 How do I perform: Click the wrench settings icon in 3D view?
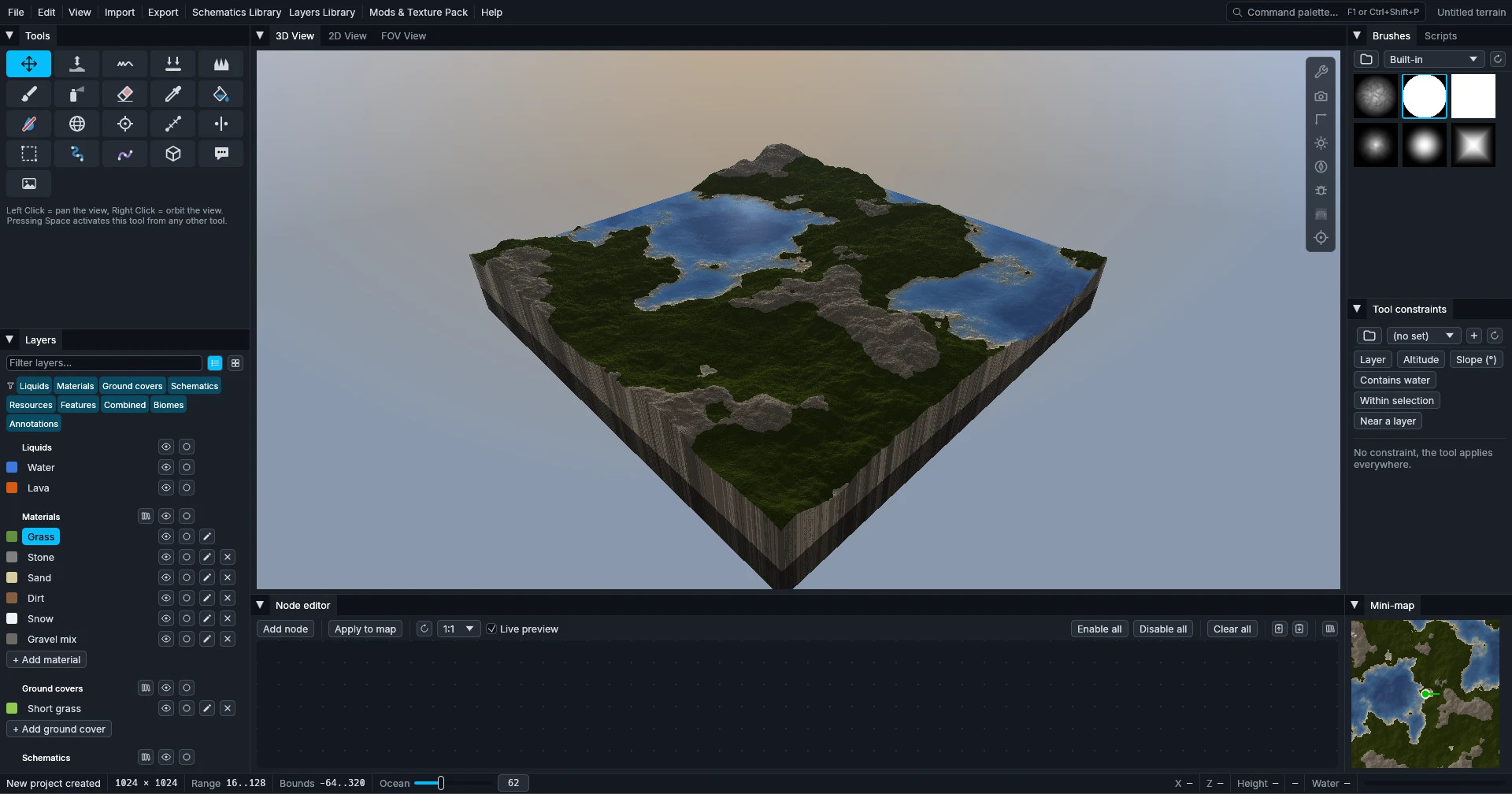coord(1321,72)
